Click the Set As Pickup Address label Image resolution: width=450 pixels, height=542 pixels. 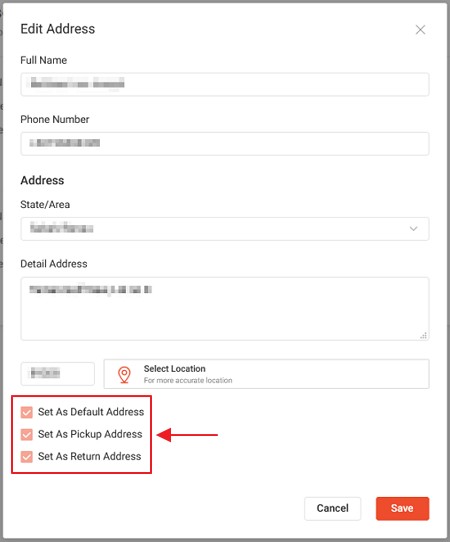click(90, 434)
